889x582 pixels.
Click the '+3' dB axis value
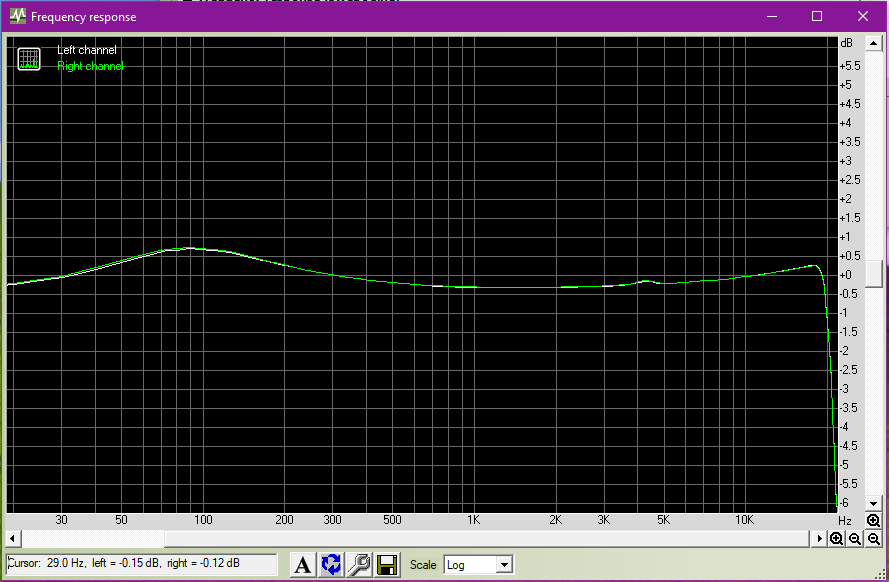tap(846, 161)
